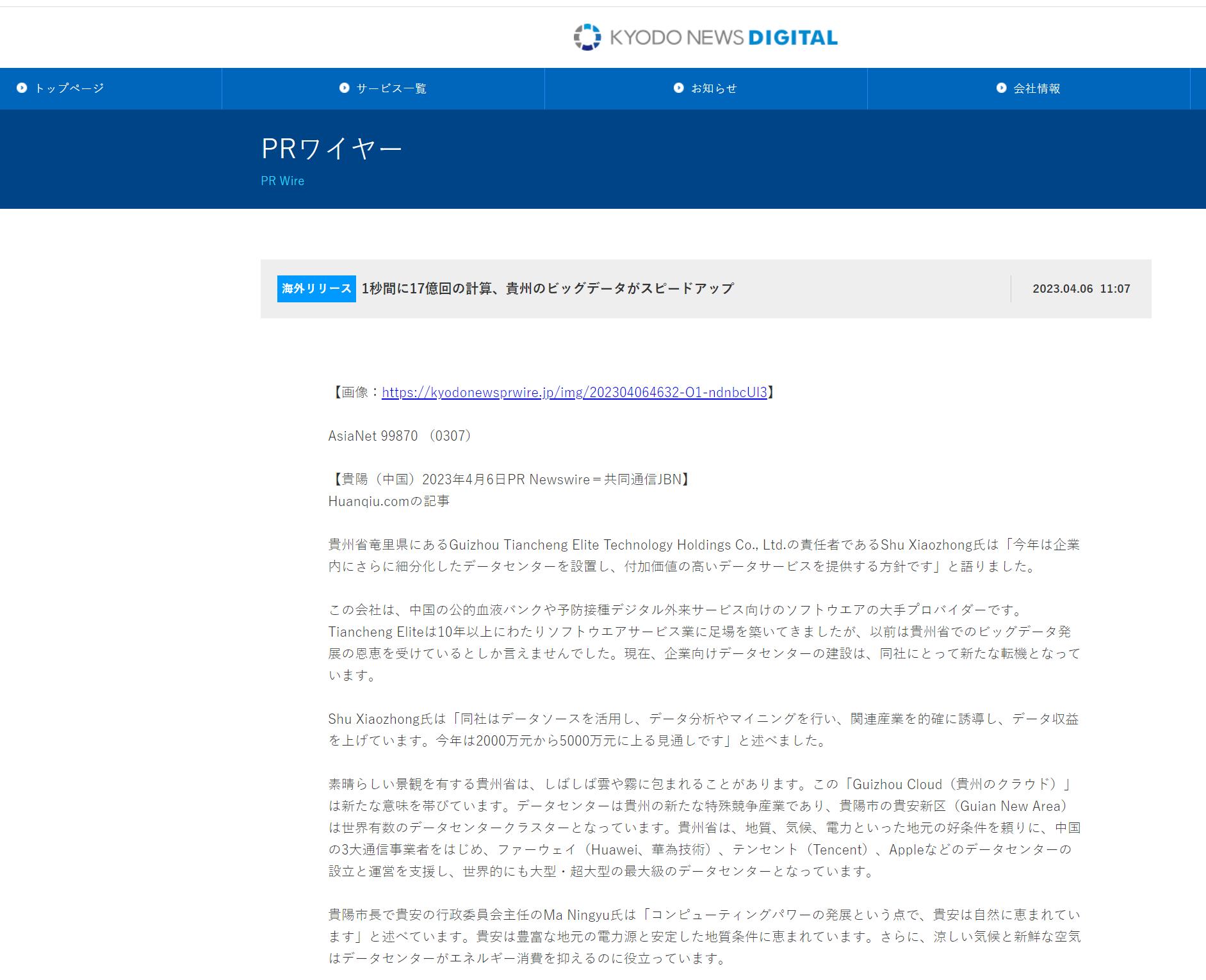The width and height of the screenshot is (1206, 980).
Task: Click the headline about 貴州のビッグデータ
Action: [548, 289]
